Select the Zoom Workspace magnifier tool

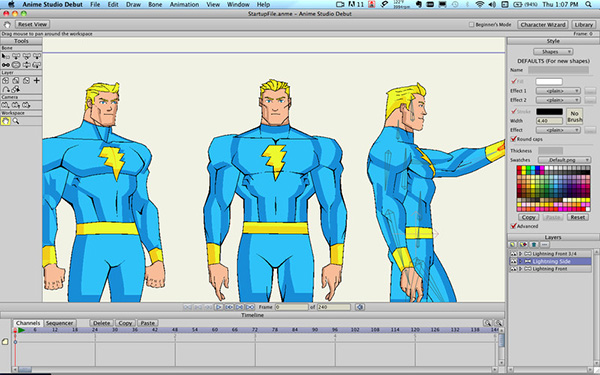(16, 121)
